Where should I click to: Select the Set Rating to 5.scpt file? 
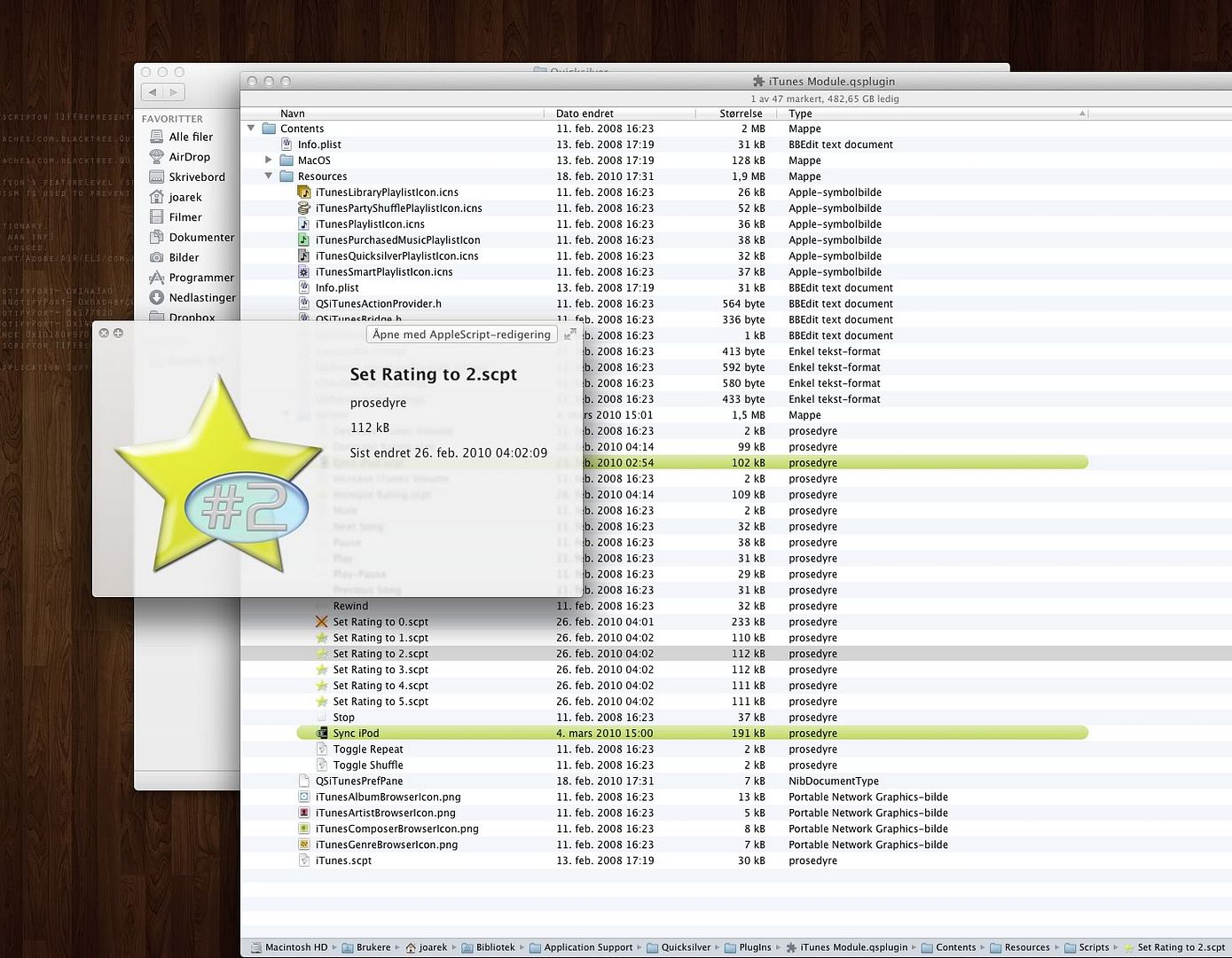[380, 702]
